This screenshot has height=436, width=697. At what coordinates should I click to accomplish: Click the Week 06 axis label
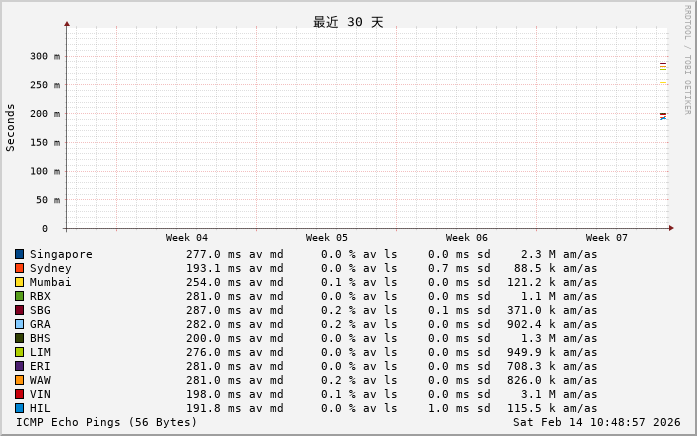tap(467, 238)
